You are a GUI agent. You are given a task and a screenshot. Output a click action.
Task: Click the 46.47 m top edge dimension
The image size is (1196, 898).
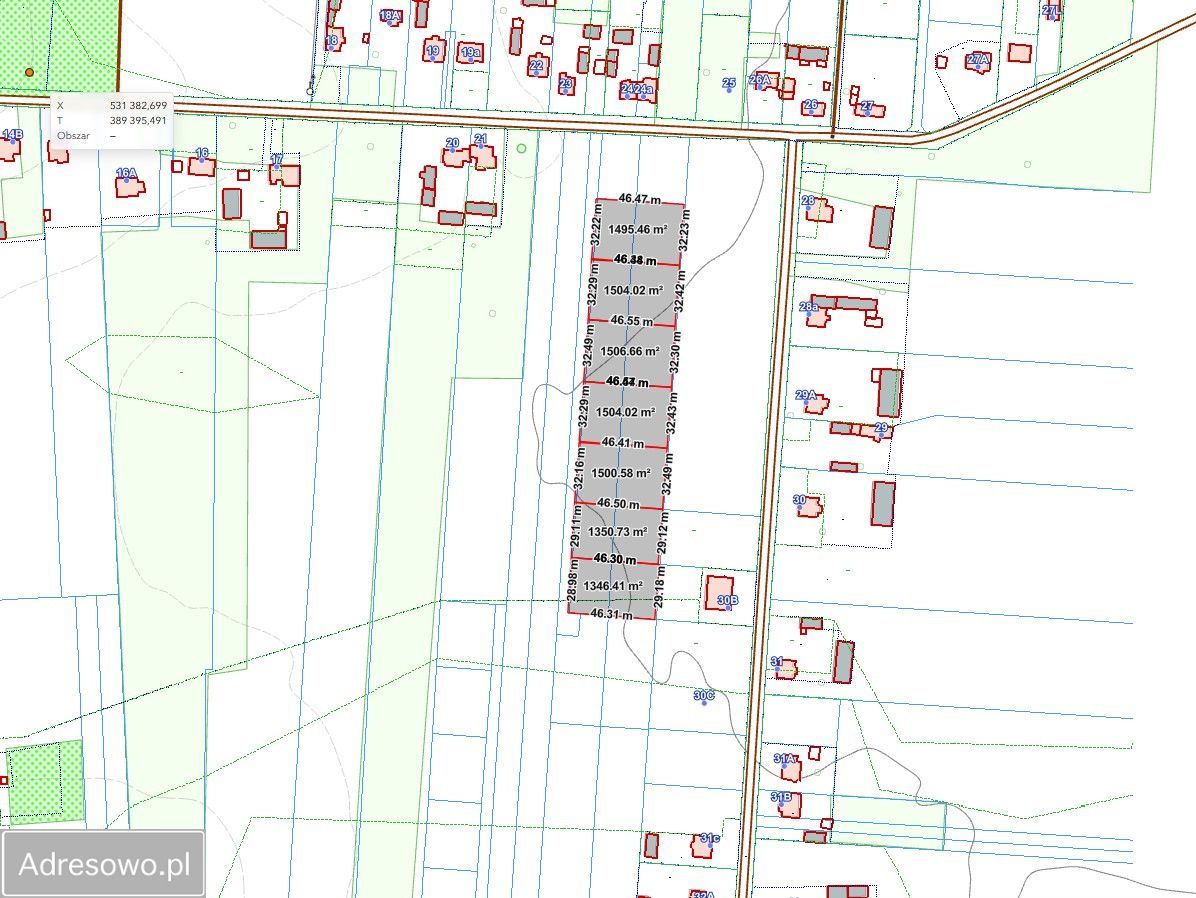coord(639,198)
